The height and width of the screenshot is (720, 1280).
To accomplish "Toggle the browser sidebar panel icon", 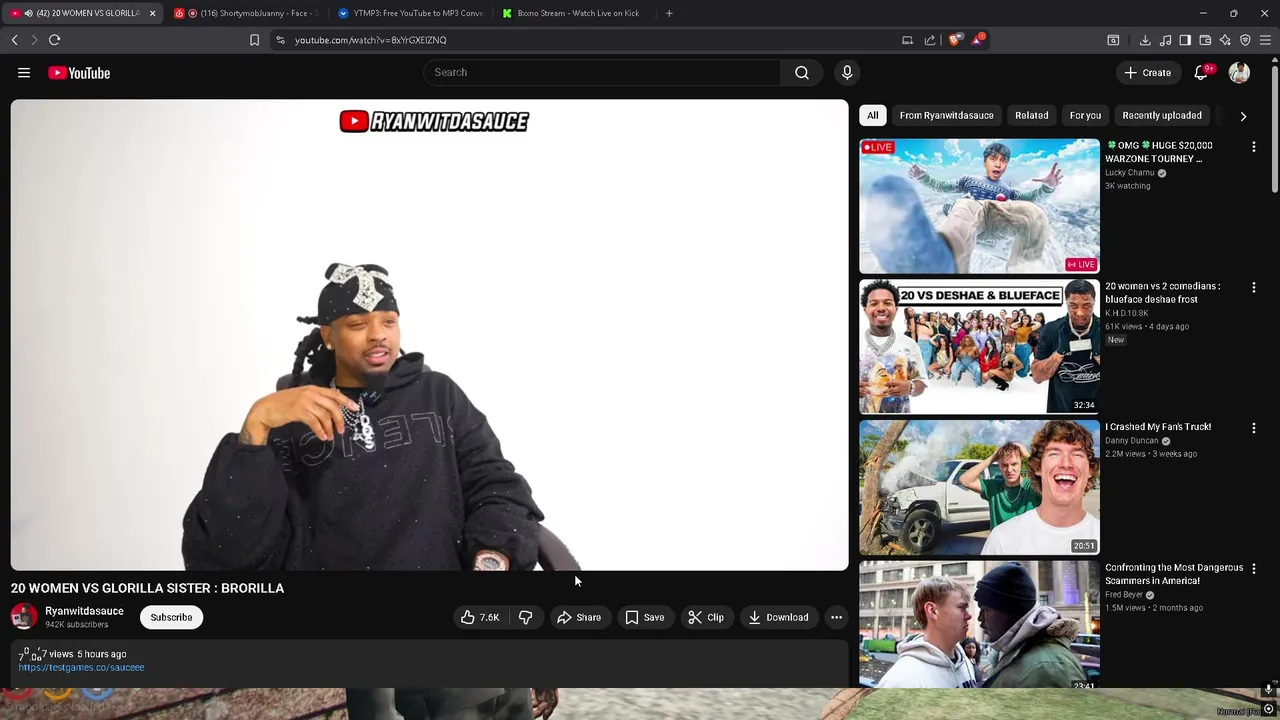I will point(1185,40).
